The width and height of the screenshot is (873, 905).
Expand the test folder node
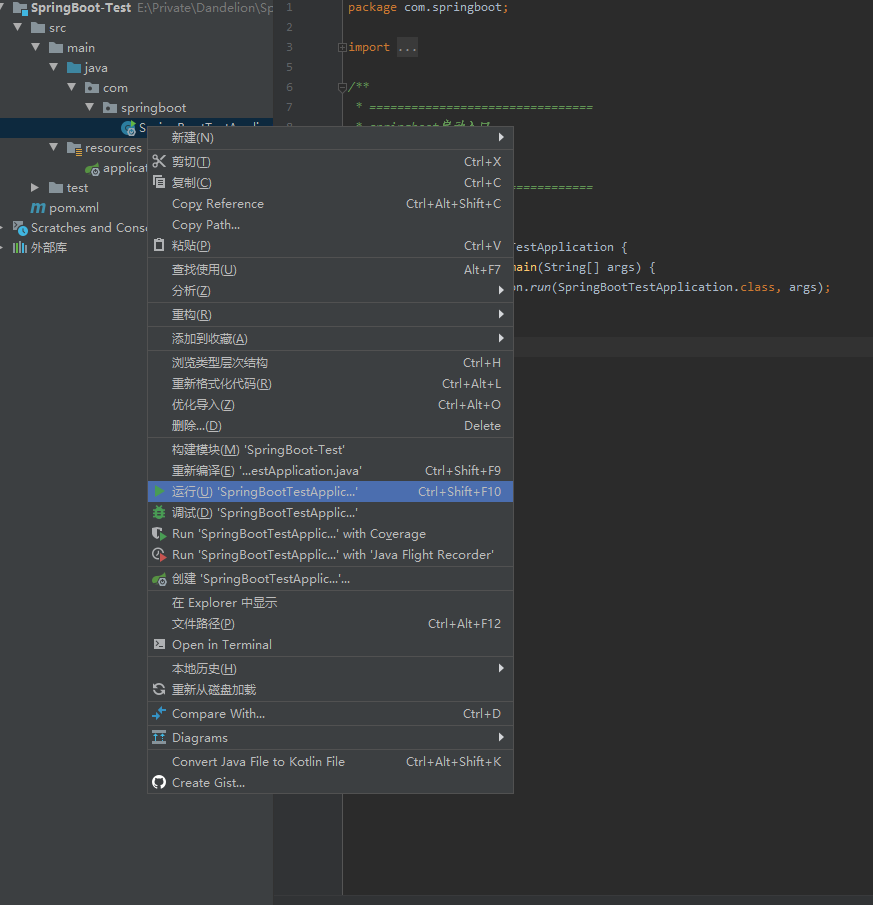(36, 188)
